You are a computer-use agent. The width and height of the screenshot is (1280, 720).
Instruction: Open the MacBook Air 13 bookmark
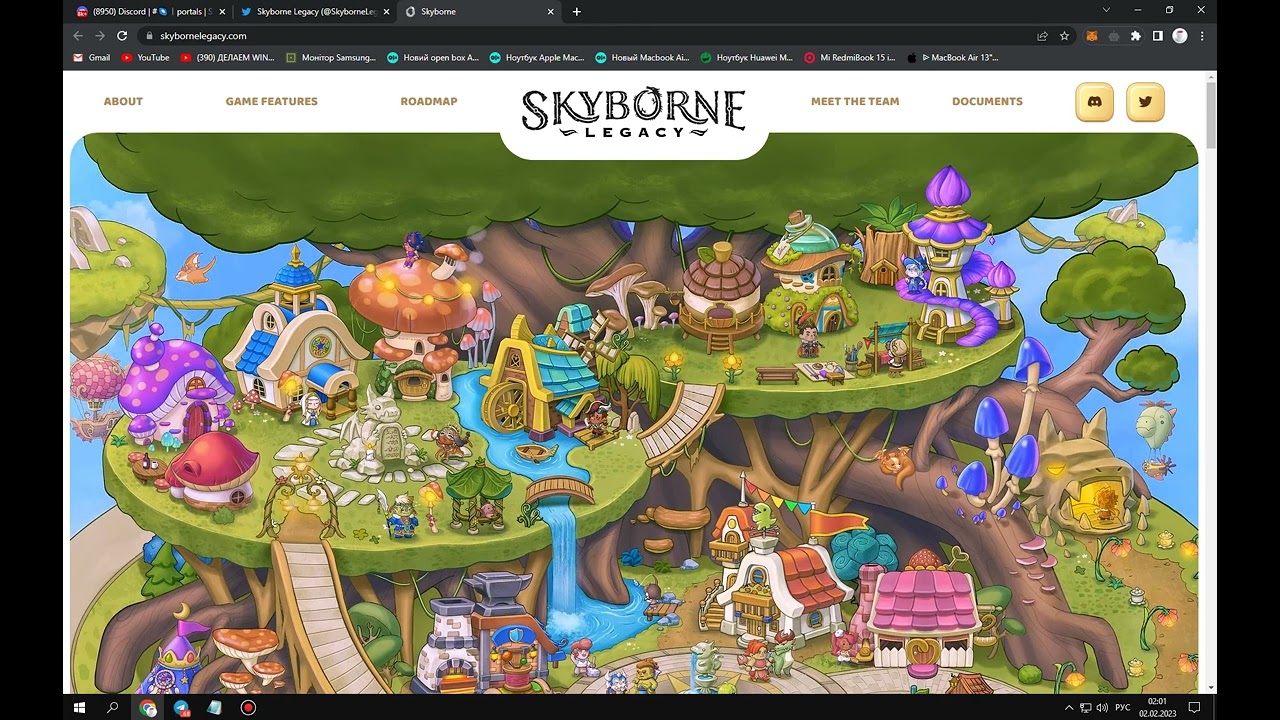(x=953, y=57)
